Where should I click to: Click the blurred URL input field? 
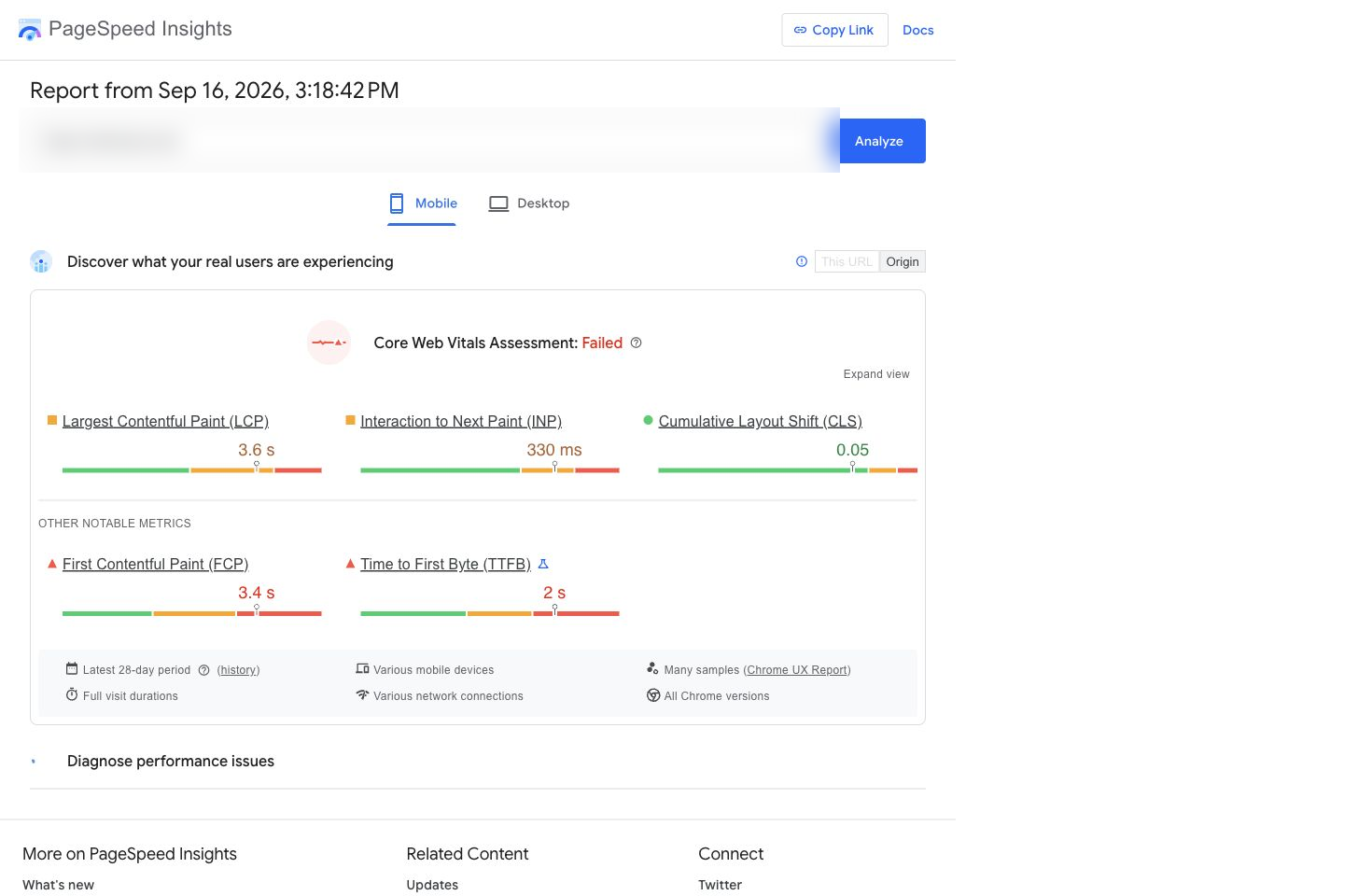[429, 141]
